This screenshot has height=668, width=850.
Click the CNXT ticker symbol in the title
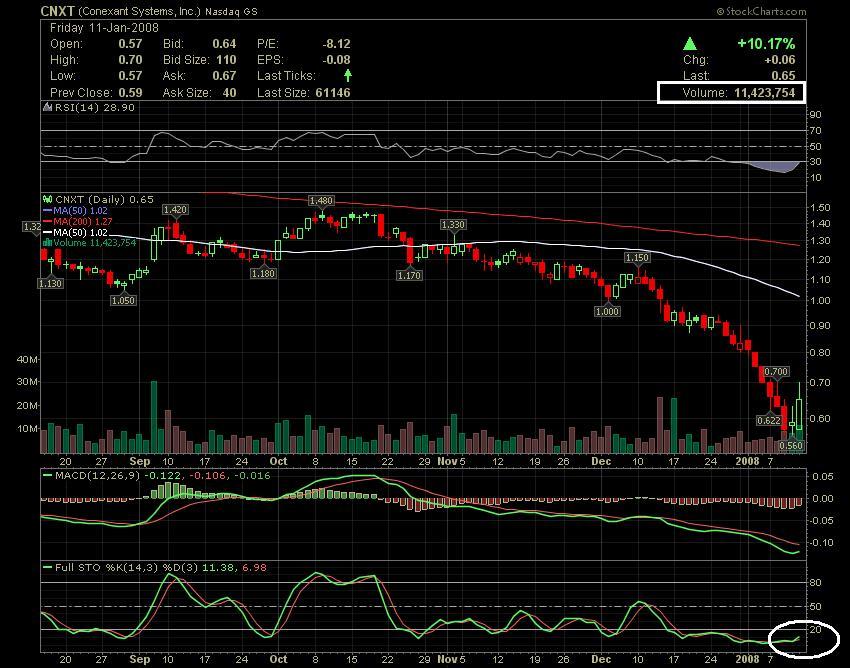tap(57, 11)
